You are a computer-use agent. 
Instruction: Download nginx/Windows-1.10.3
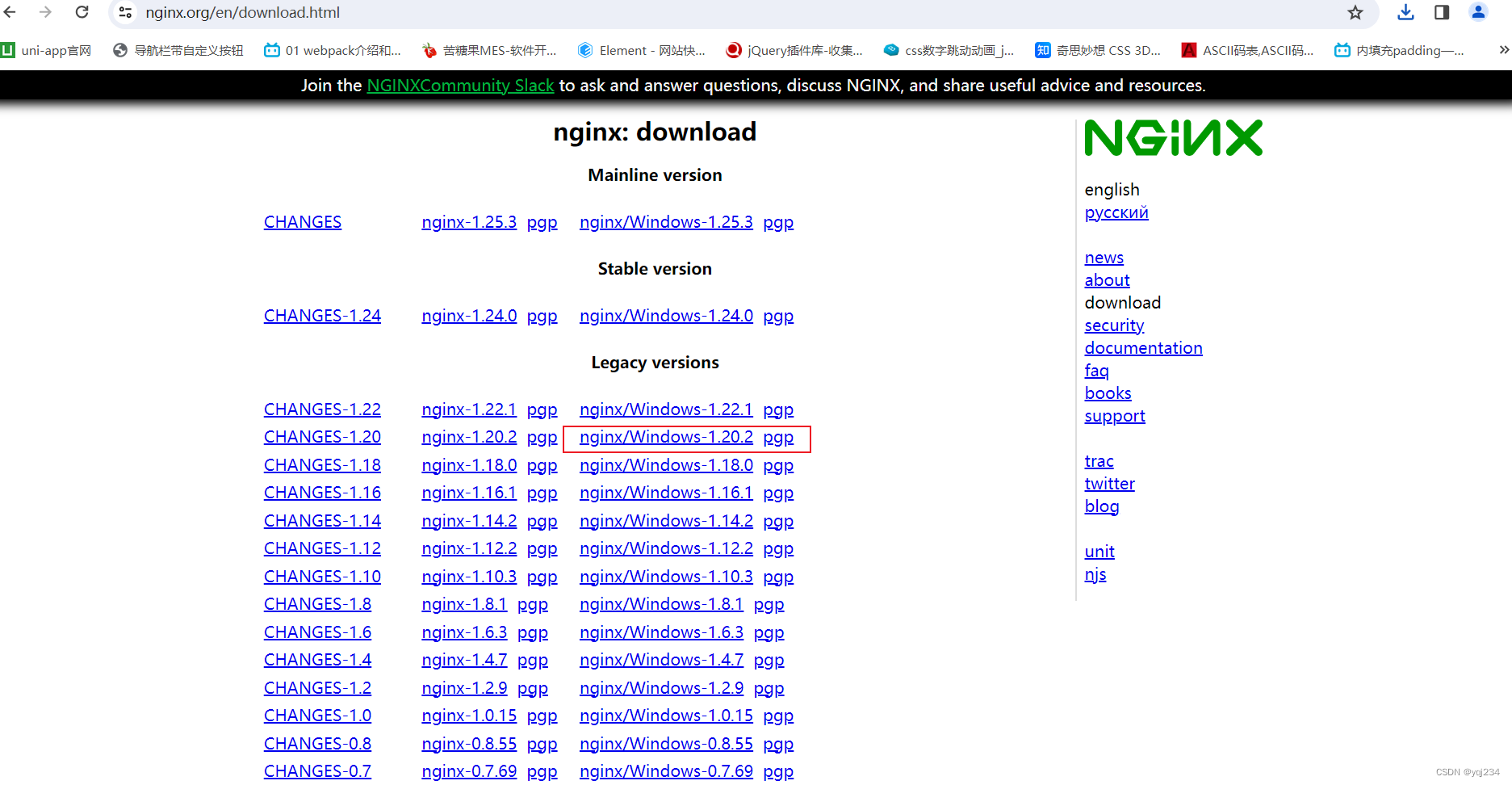(666, 577)
